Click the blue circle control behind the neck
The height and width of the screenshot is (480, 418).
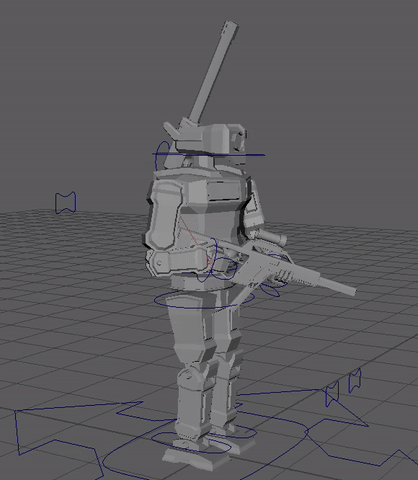[163, 155]
